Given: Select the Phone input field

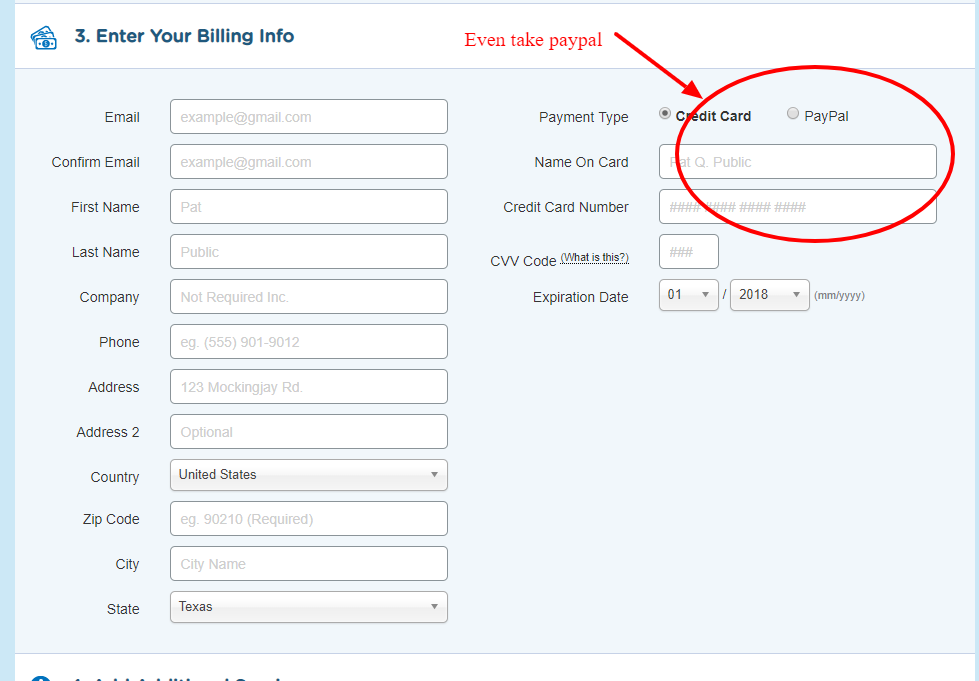Looking at the screenshot, I should click(x=309, y=341).
